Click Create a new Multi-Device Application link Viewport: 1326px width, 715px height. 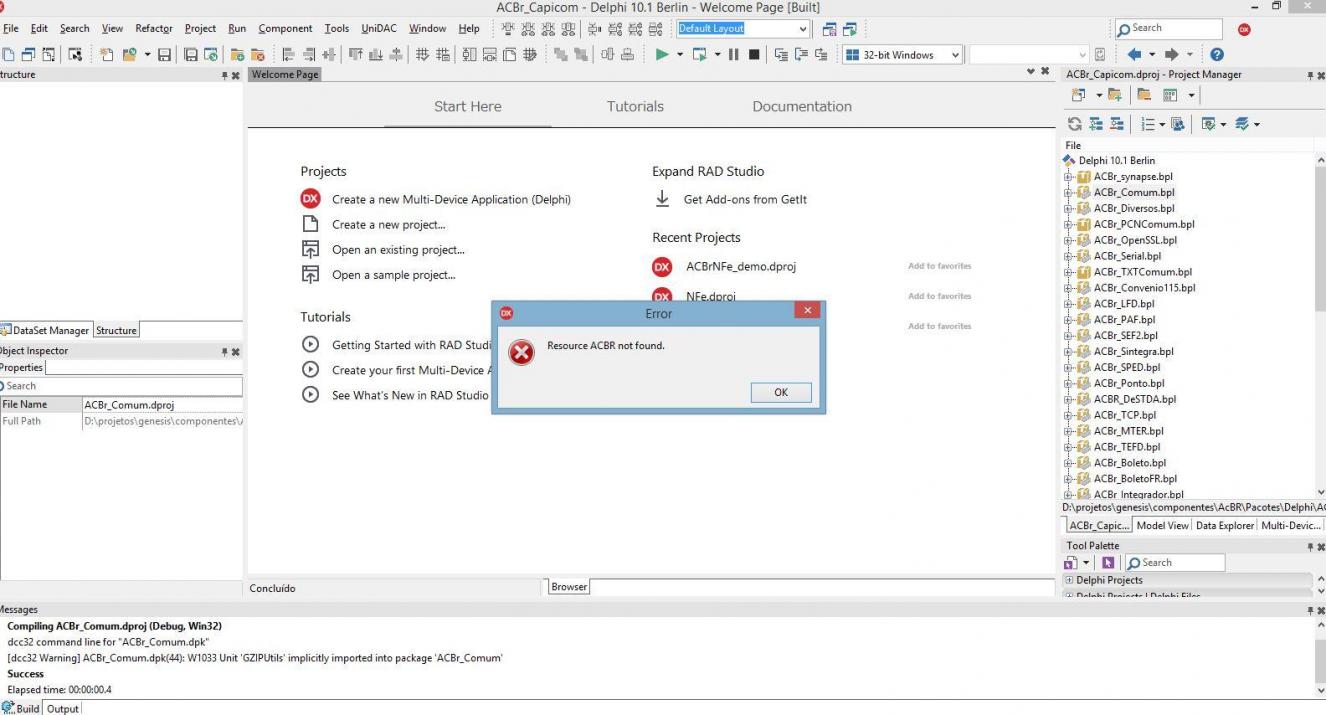point(451,199)
